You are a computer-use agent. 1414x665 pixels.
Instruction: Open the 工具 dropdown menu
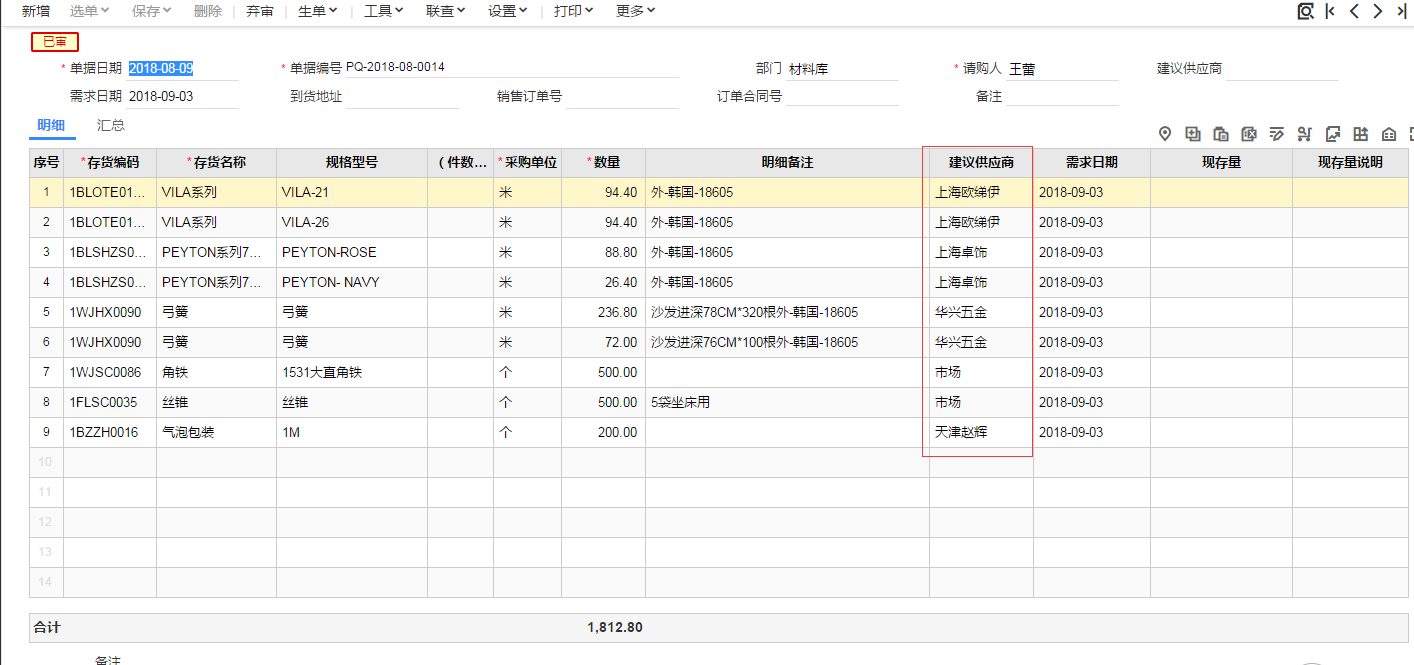click(x=383, y=11)
